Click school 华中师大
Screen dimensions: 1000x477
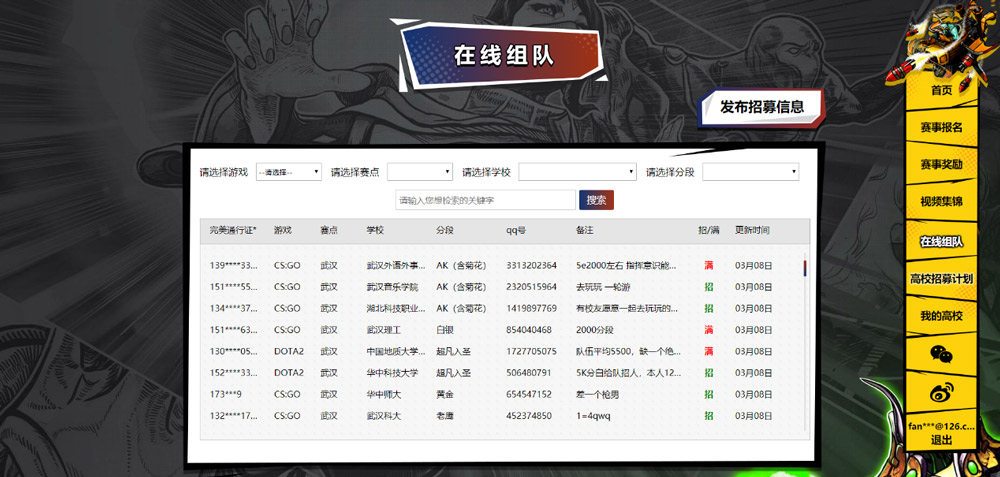[383, 395]
